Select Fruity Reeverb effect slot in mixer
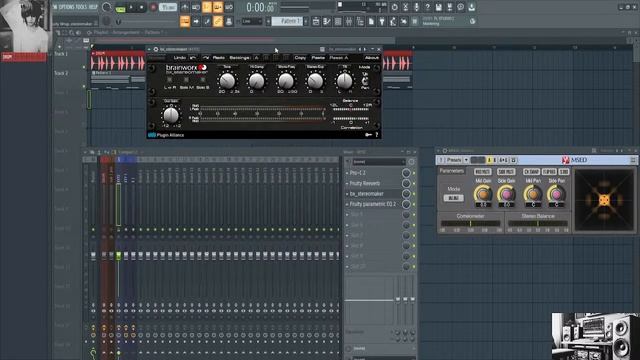 (374, 183)
